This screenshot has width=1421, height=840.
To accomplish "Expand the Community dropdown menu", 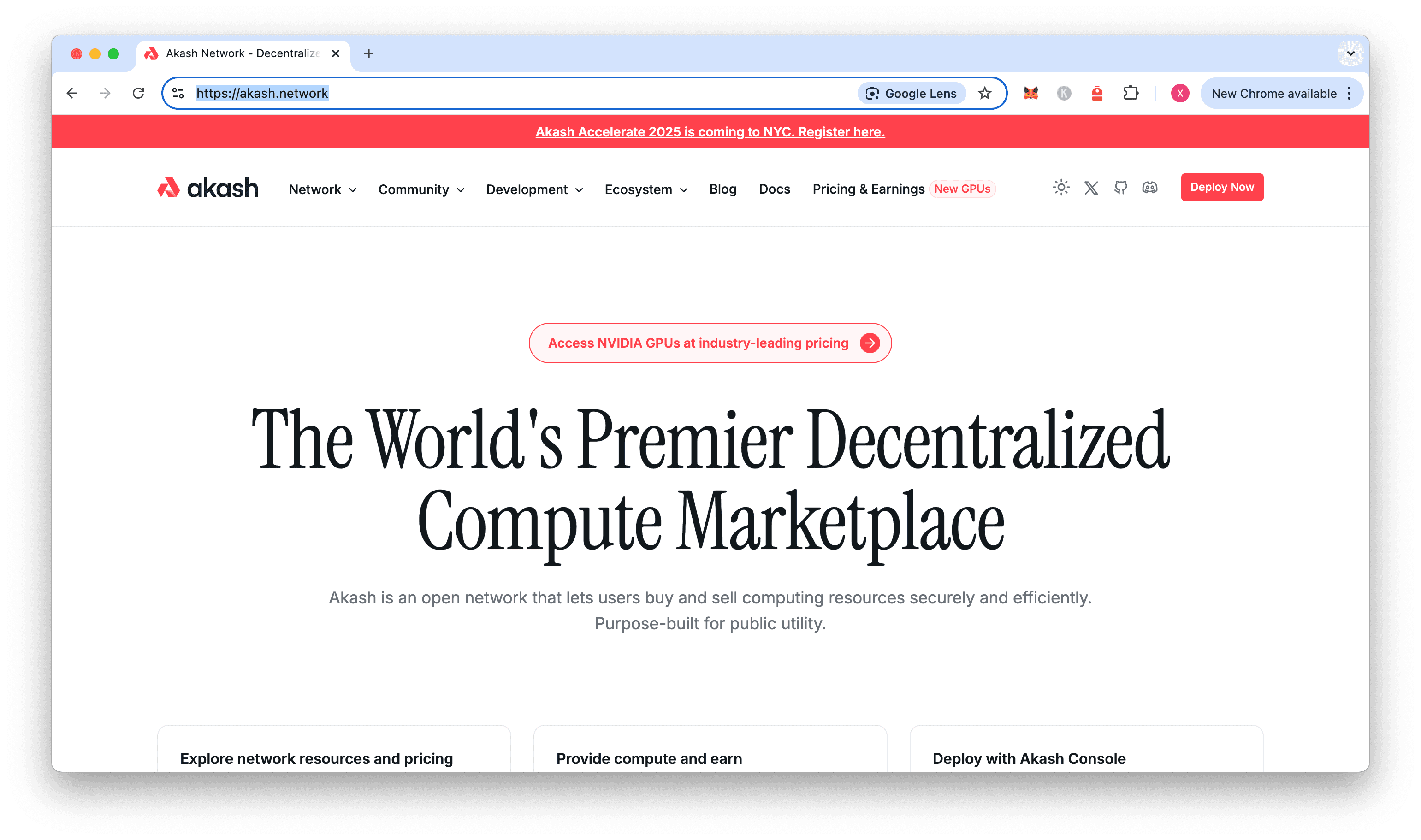I will click(421, 189).
